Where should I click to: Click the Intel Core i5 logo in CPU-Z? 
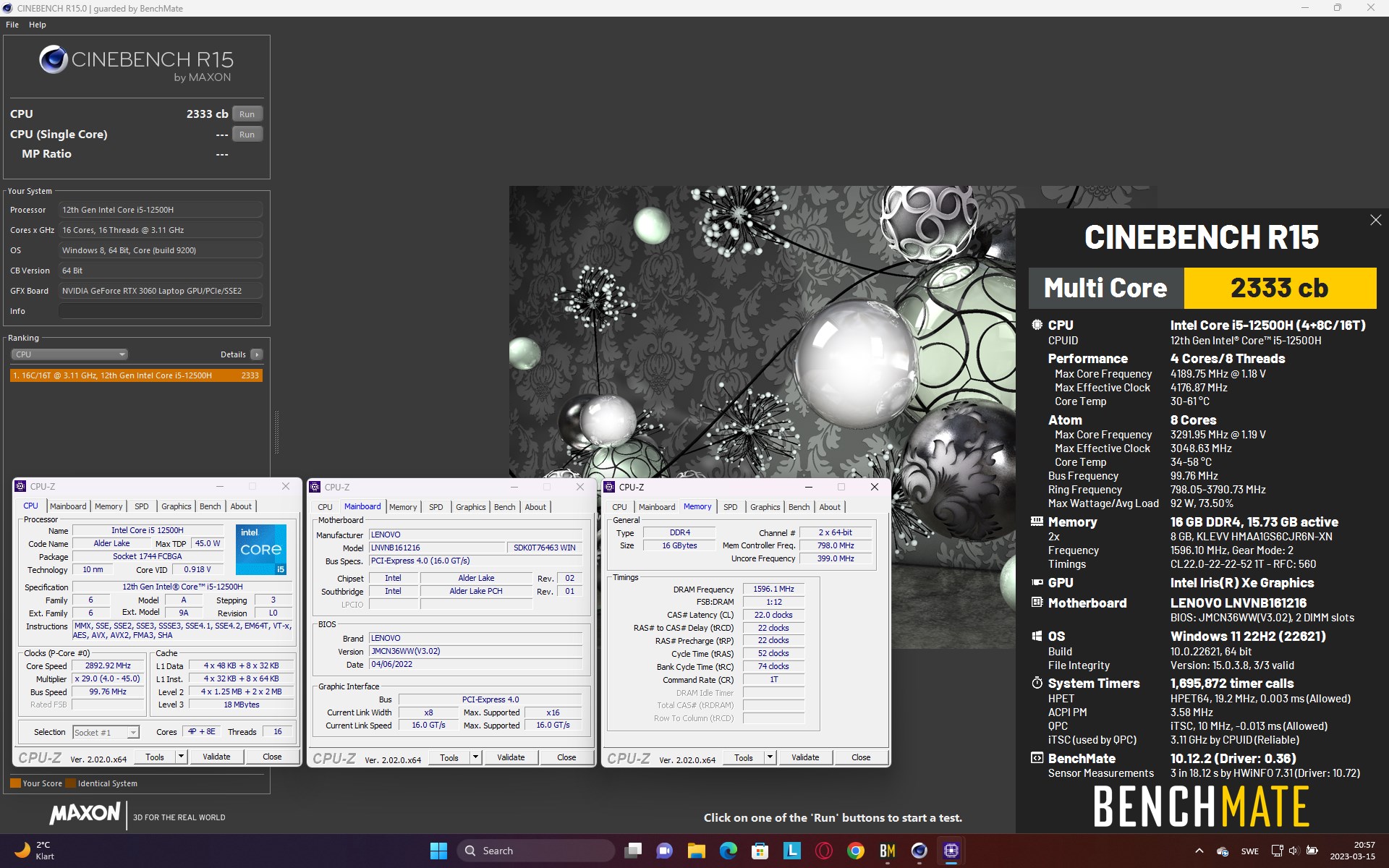point(261,550)
